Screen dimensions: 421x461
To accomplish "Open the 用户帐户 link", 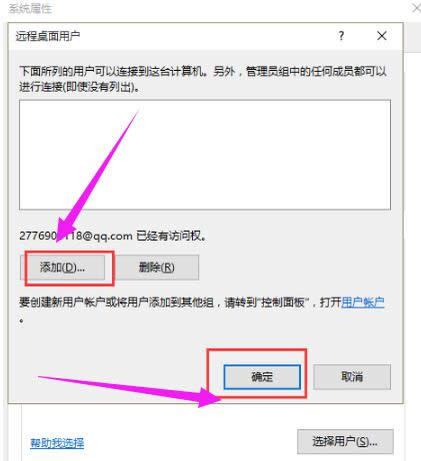I will (363, 302).
